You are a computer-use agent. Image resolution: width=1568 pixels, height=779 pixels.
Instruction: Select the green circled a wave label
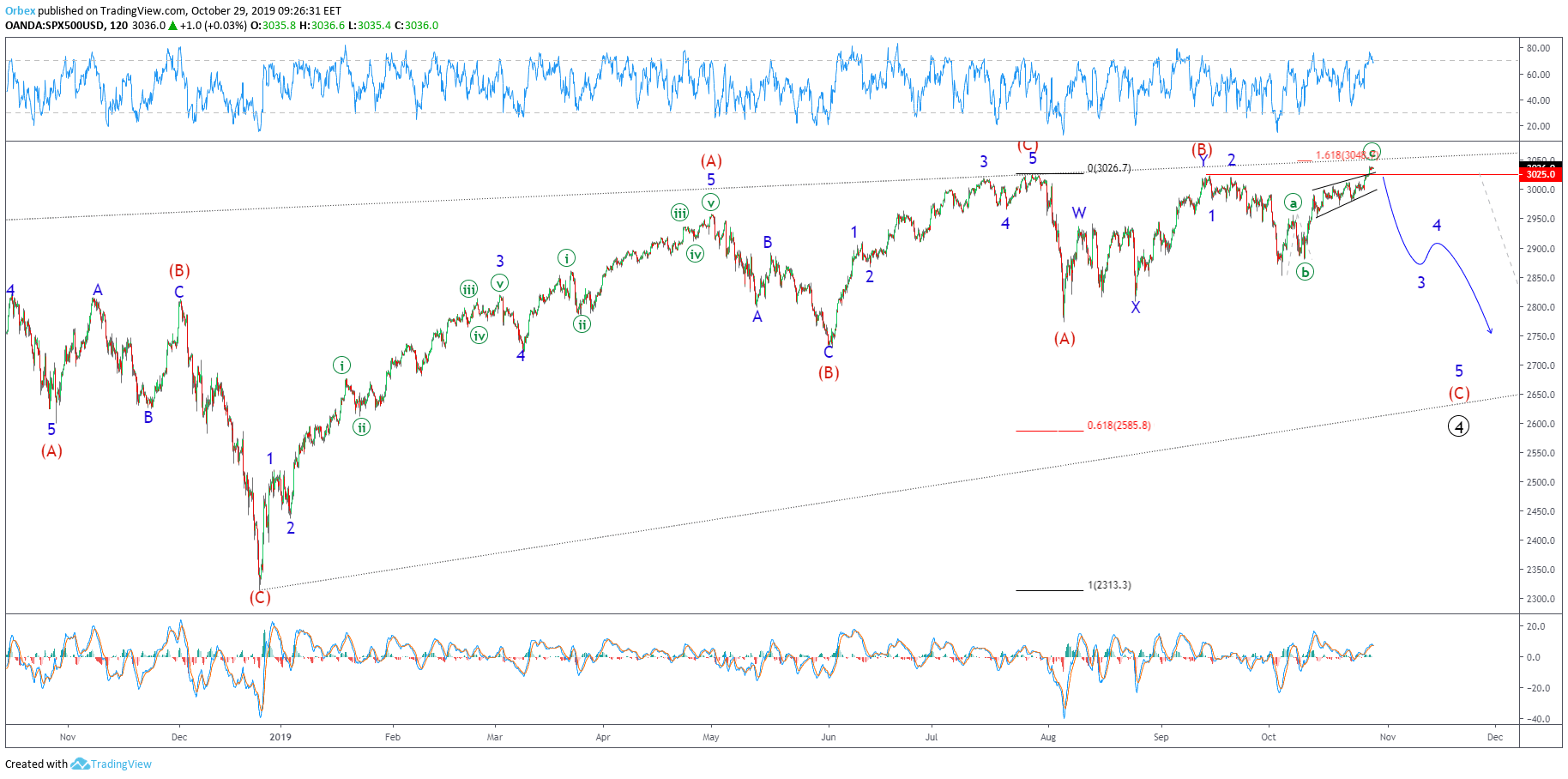point(1293,202)
